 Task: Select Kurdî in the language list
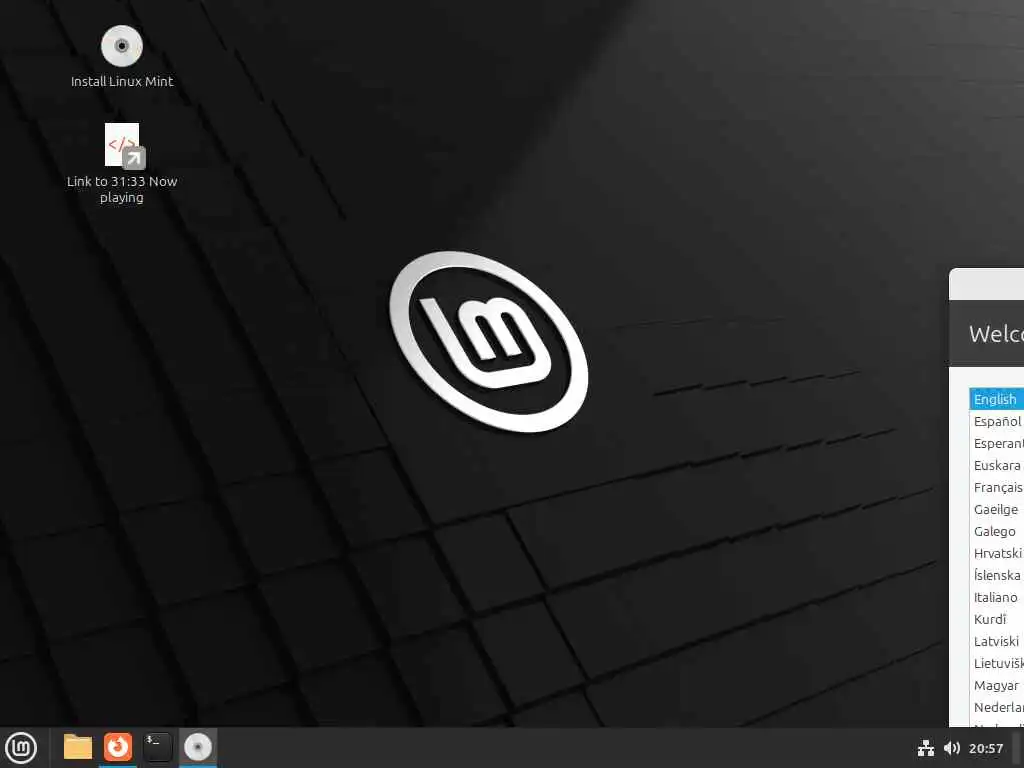pos(997,619)
